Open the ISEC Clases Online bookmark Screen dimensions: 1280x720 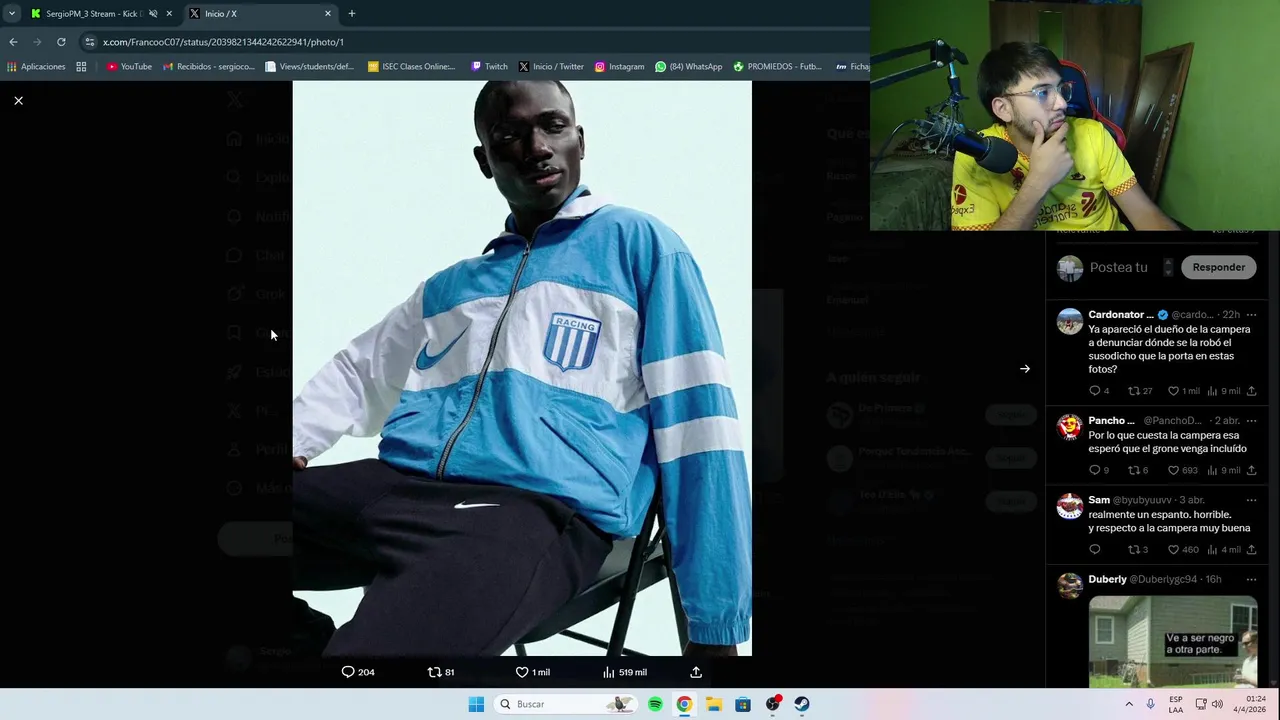pos(411,67)
